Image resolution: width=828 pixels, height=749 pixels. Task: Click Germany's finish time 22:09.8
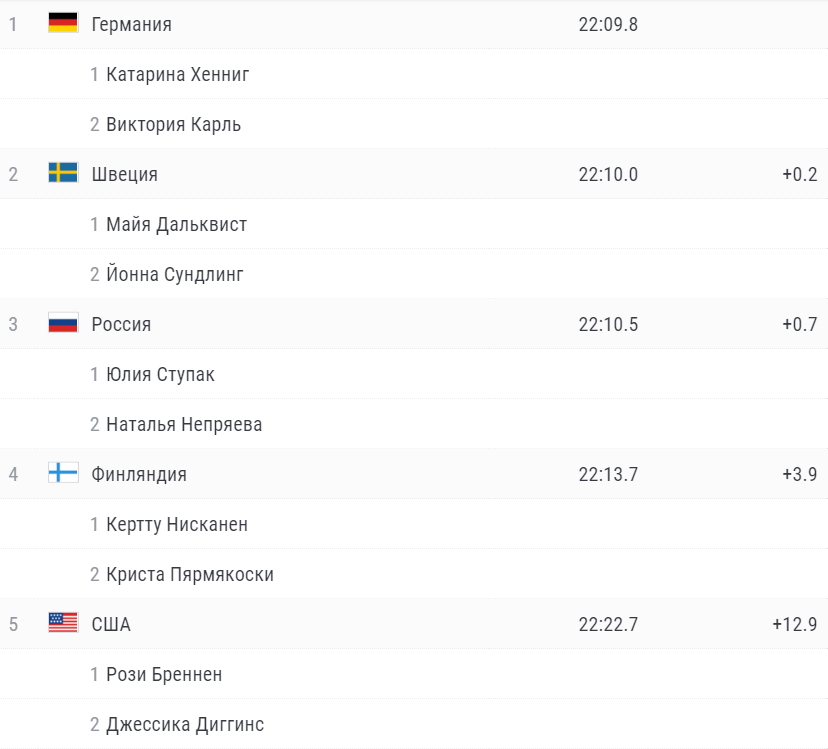(x=608, y=24)
